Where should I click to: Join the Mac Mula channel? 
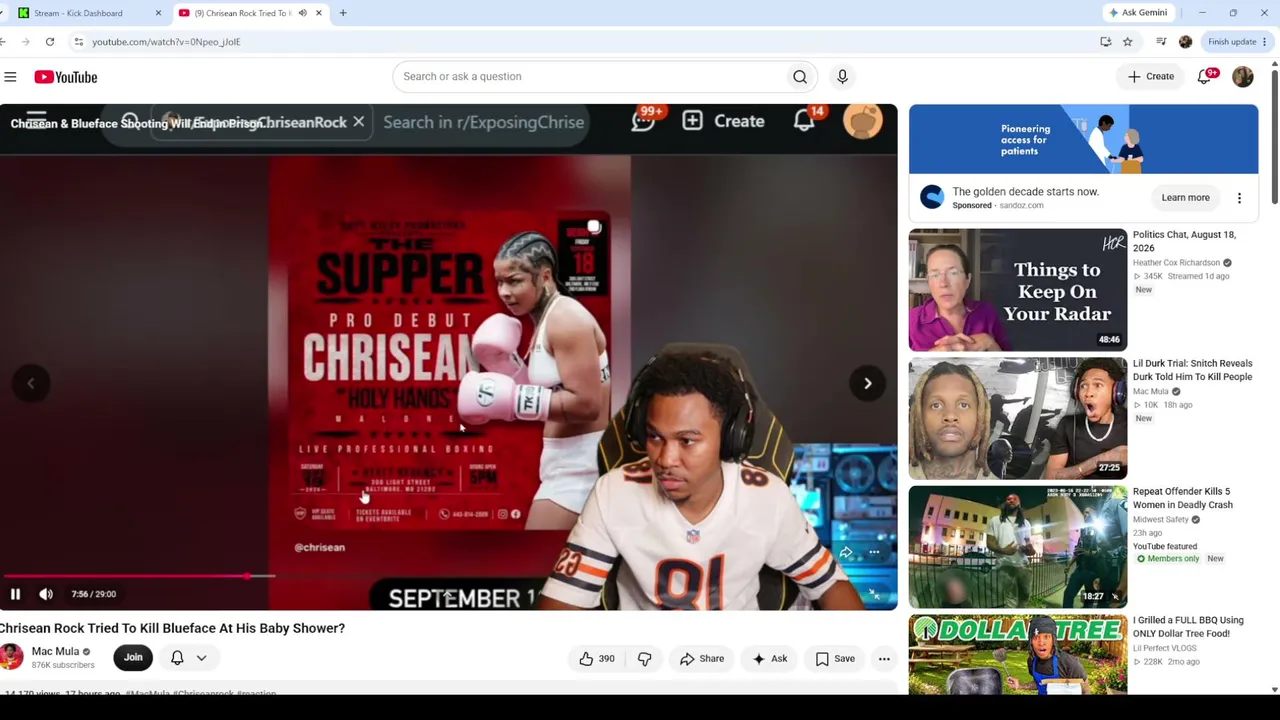click(133, 657)
